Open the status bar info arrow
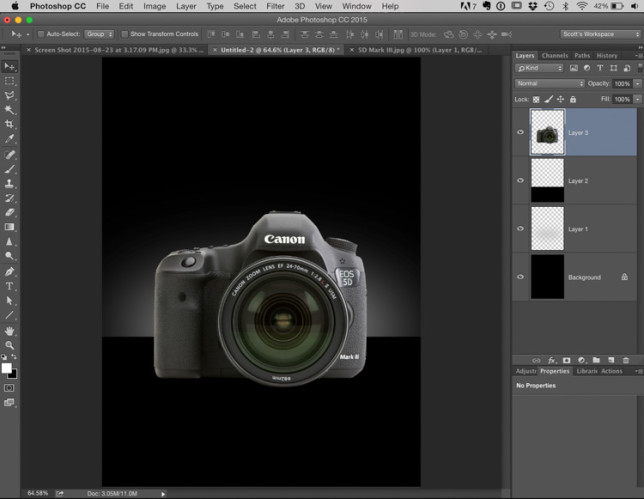The width and height of the screenshot is (644, 499). [x=163, y=494]
